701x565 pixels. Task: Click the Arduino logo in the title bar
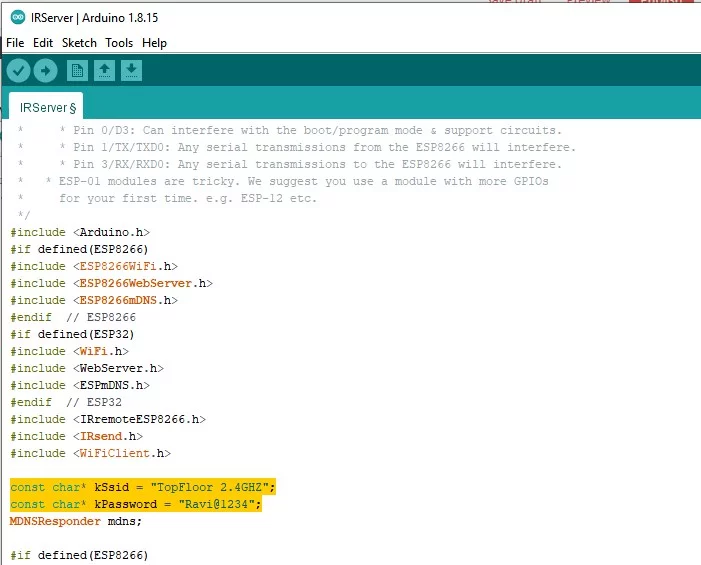point(18,17)
